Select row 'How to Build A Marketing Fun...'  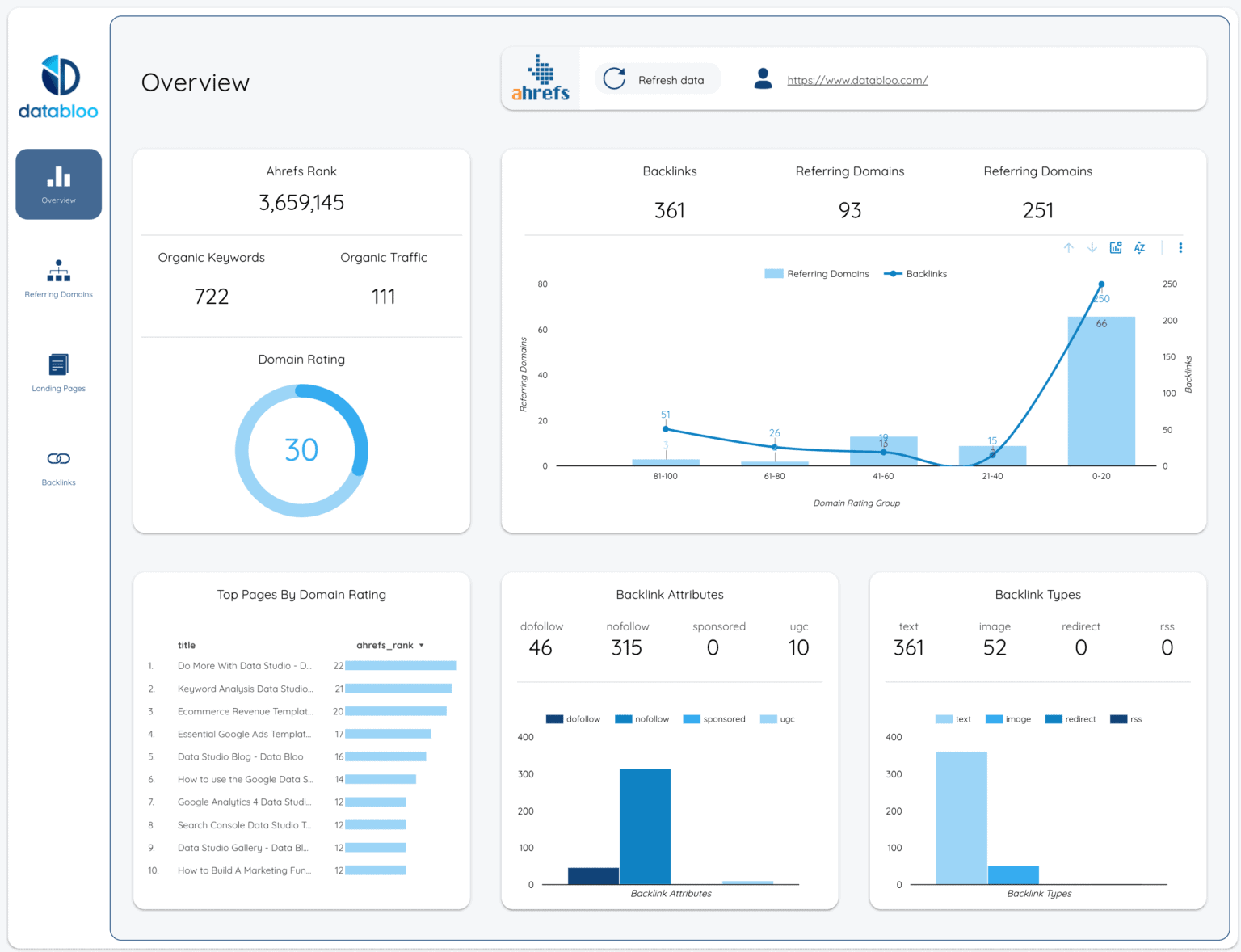(301, 870)
